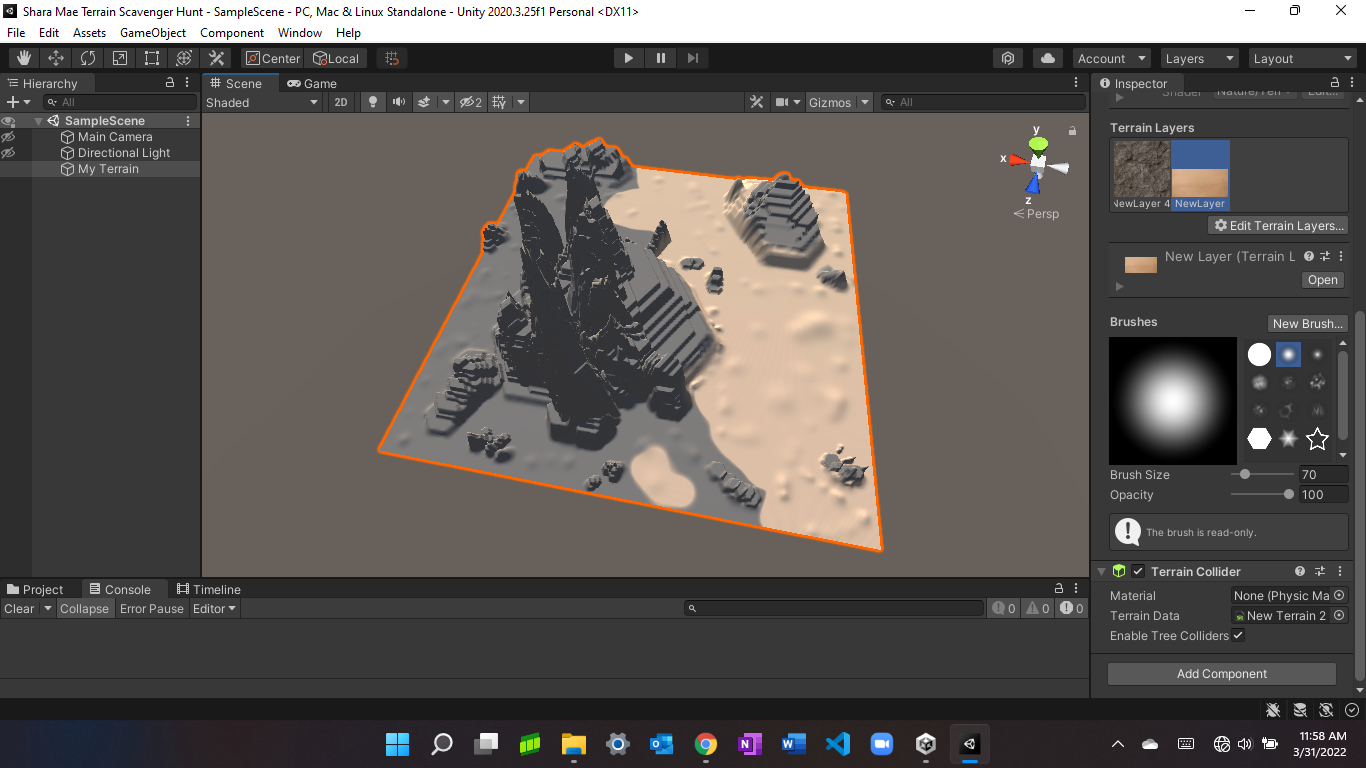Toggle Enable Tree Colliders checkbox
The height and width of the screenshot is (768, 1366).
click(1238, 635)
